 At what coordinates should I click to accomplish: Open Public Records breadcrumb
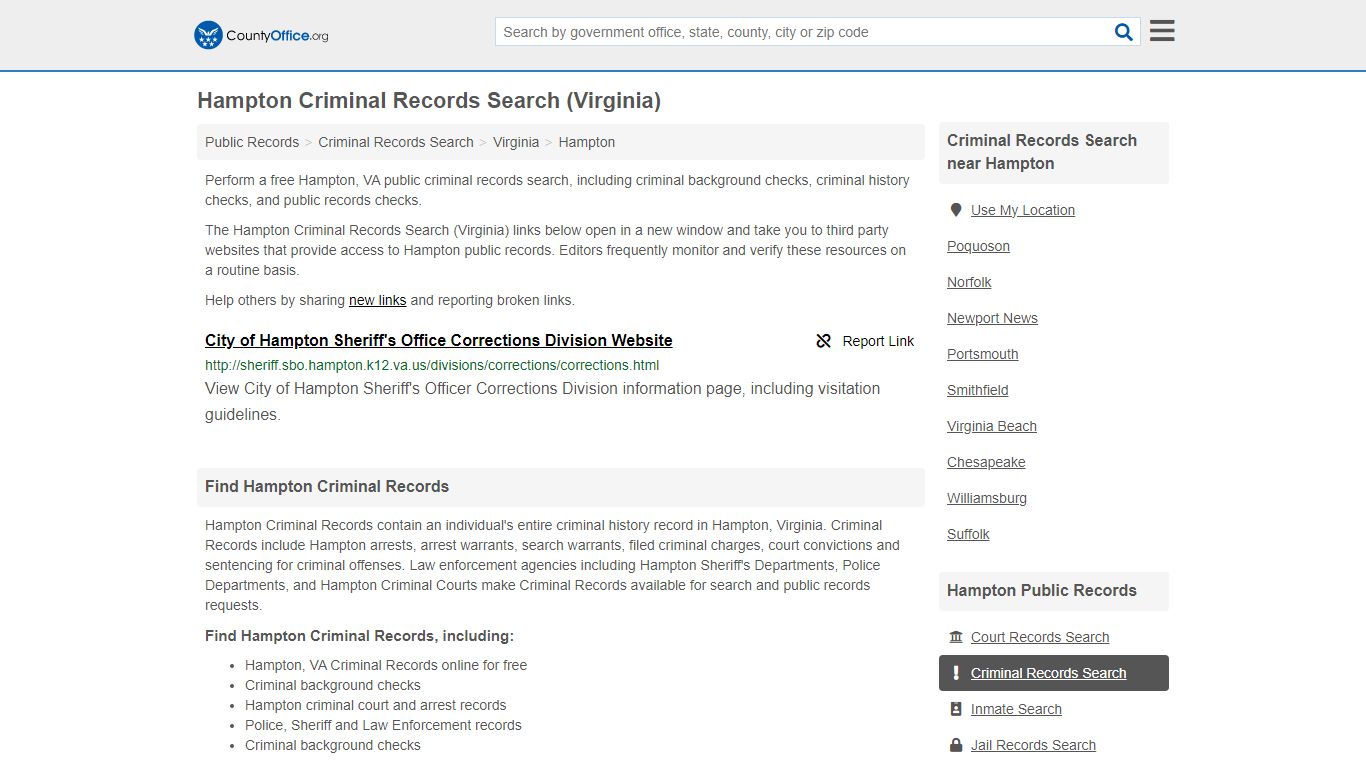coord(252,142)
